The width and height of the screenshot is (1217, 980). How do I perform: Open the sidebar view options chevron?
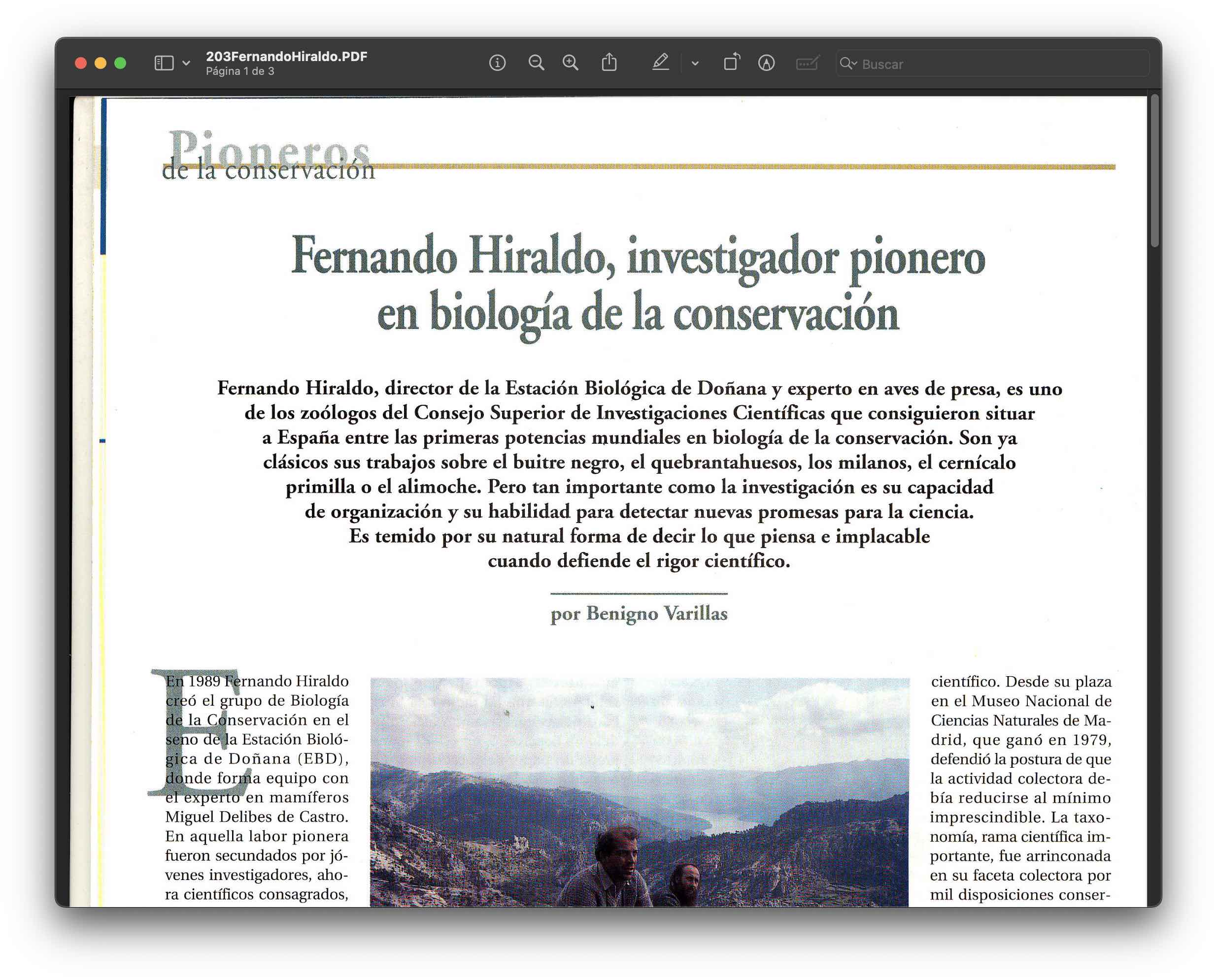(x=186, y=63)
